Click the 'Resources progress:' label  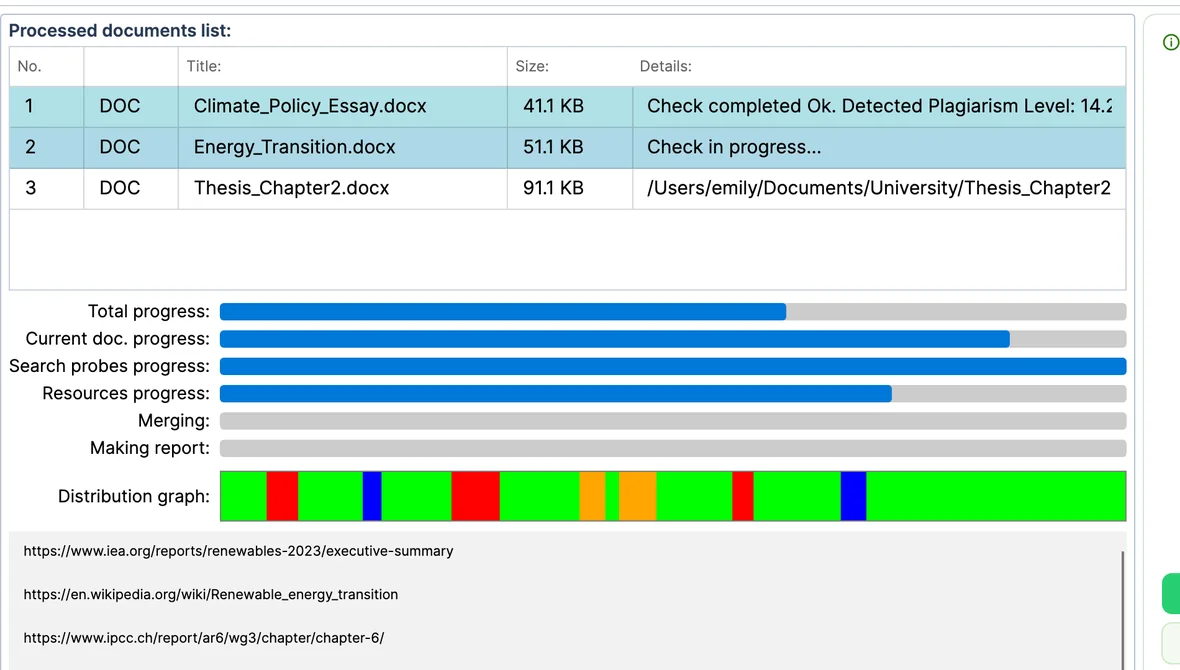click(126, 394)
